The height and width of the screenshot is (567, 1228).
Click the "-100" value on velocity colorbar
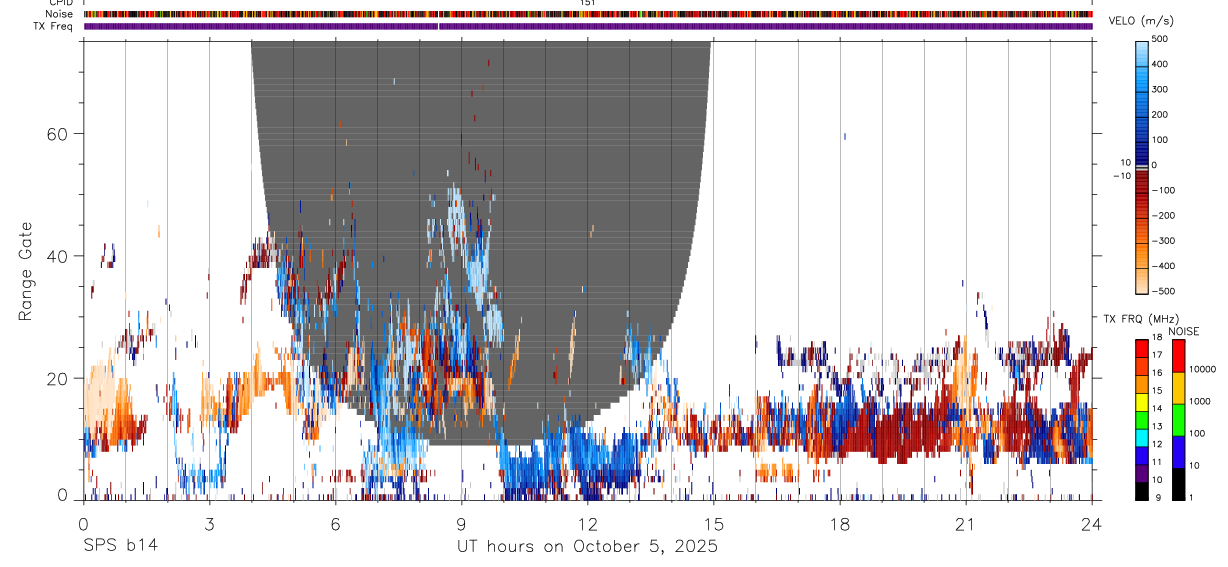click(1164, 190)
